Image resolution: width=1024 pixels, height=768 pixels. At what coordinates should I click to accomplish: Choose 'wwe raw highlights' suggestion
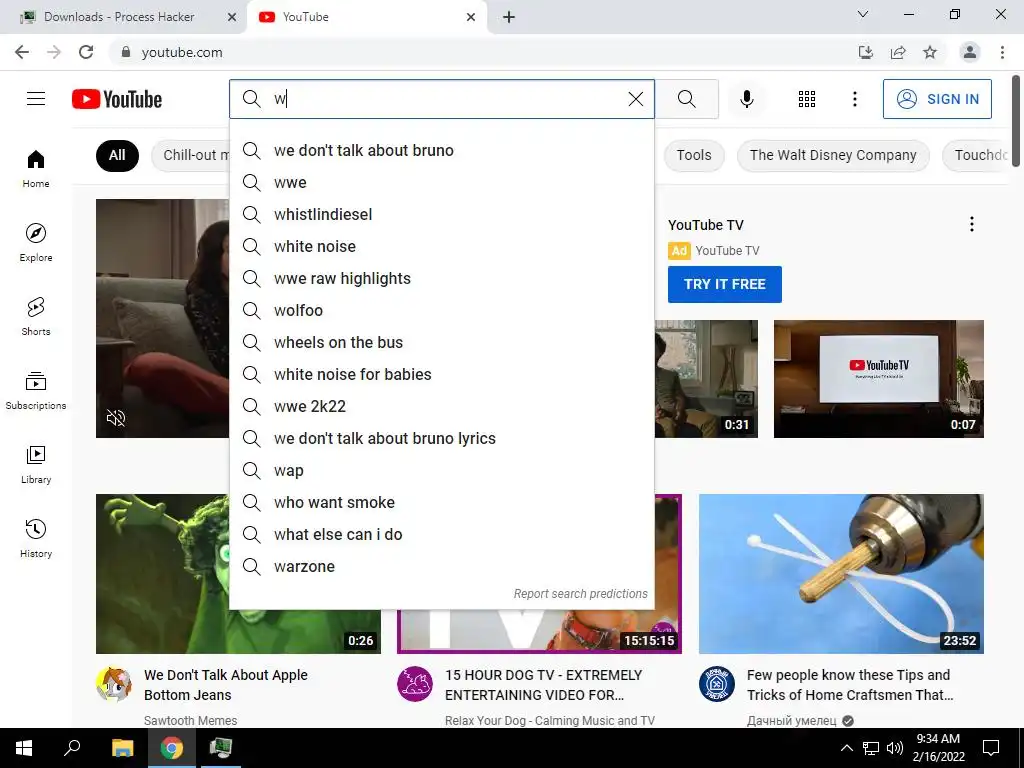point(441,278)
